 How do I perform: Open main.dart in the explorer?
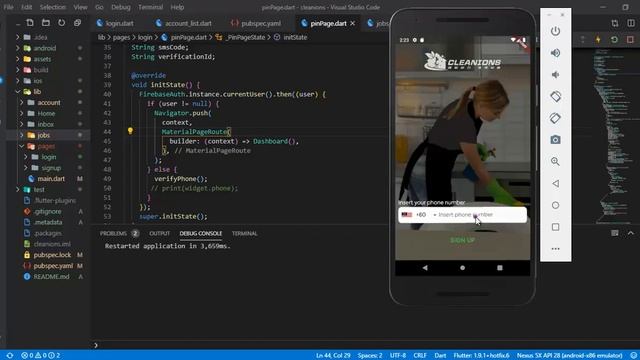pyautogui.click(x=51, y=179)
